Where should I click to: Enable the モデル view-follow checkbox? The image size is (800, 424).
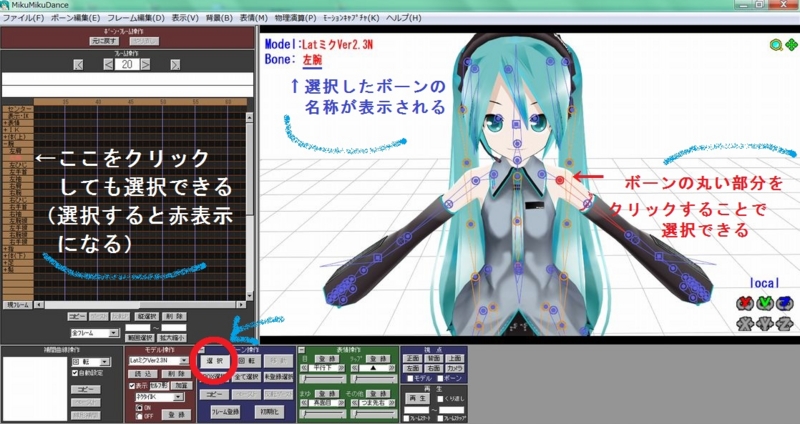(410, 379)
